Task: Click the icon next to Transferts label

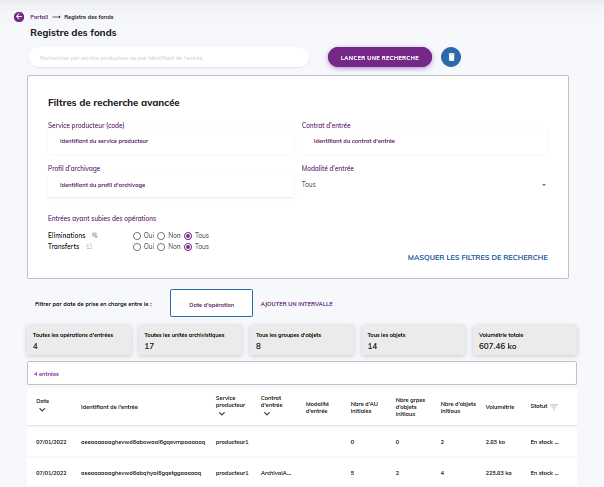Action: pos(89,246)
